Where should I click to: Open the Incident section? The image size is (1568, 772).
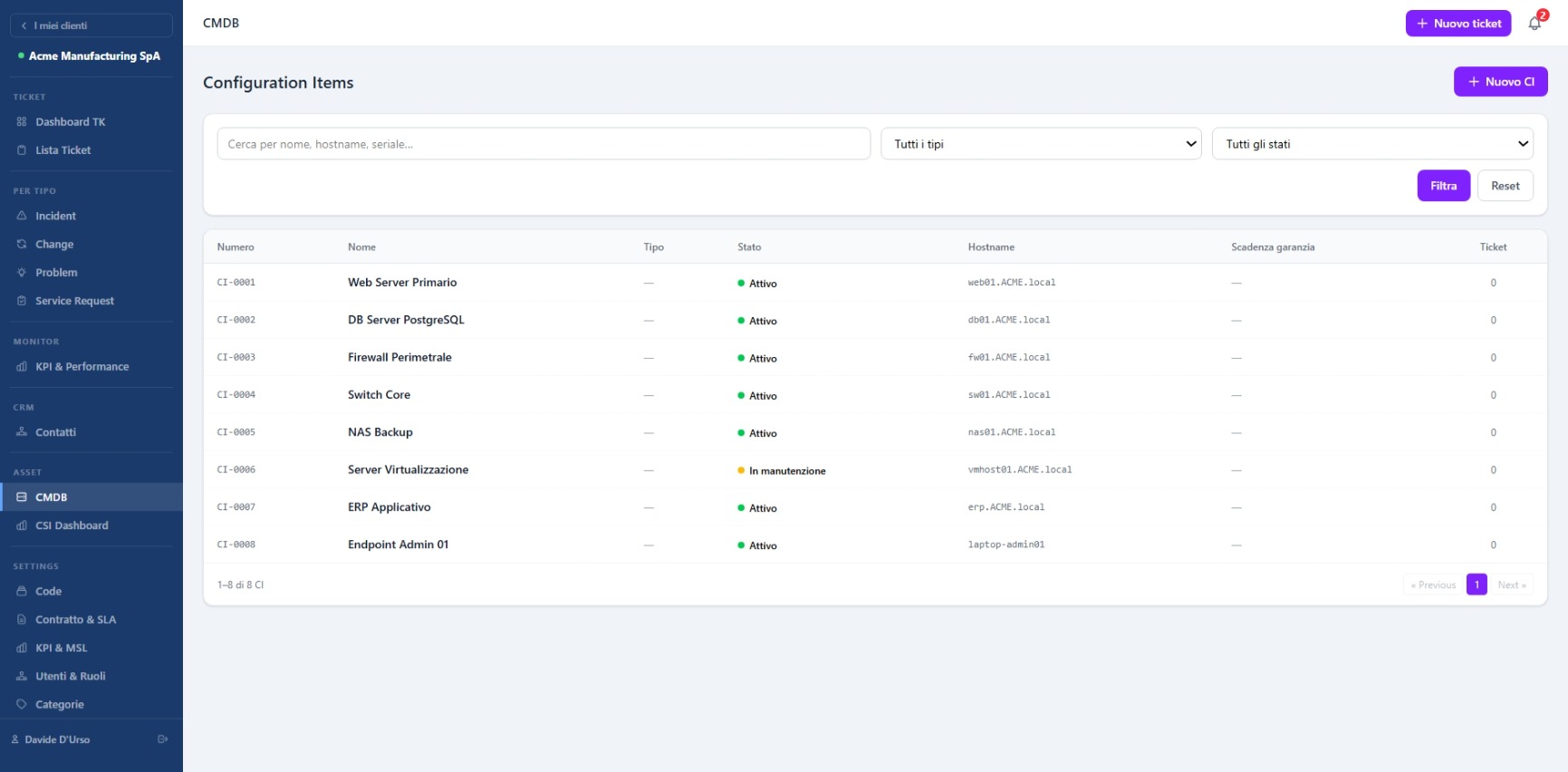(x=91, y=216)
